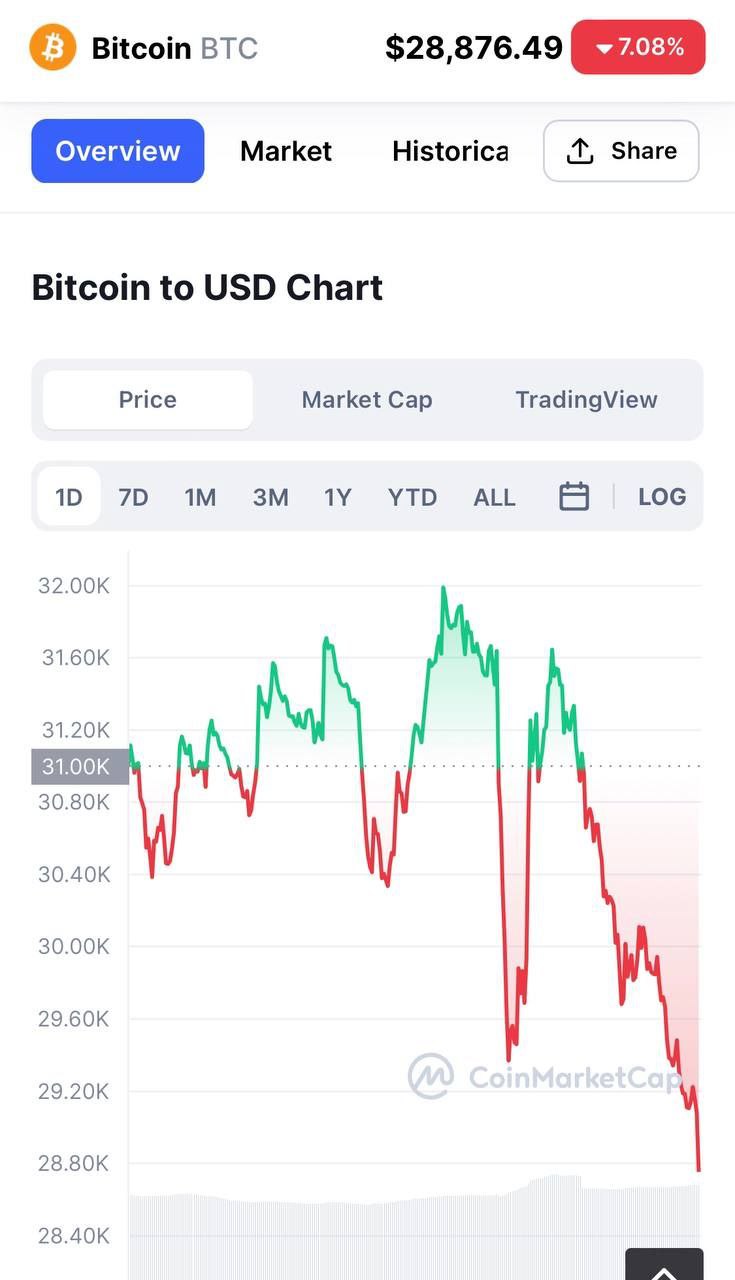Switch chart to Market Cap view
735x1280 pixels.
coord(367,400)
